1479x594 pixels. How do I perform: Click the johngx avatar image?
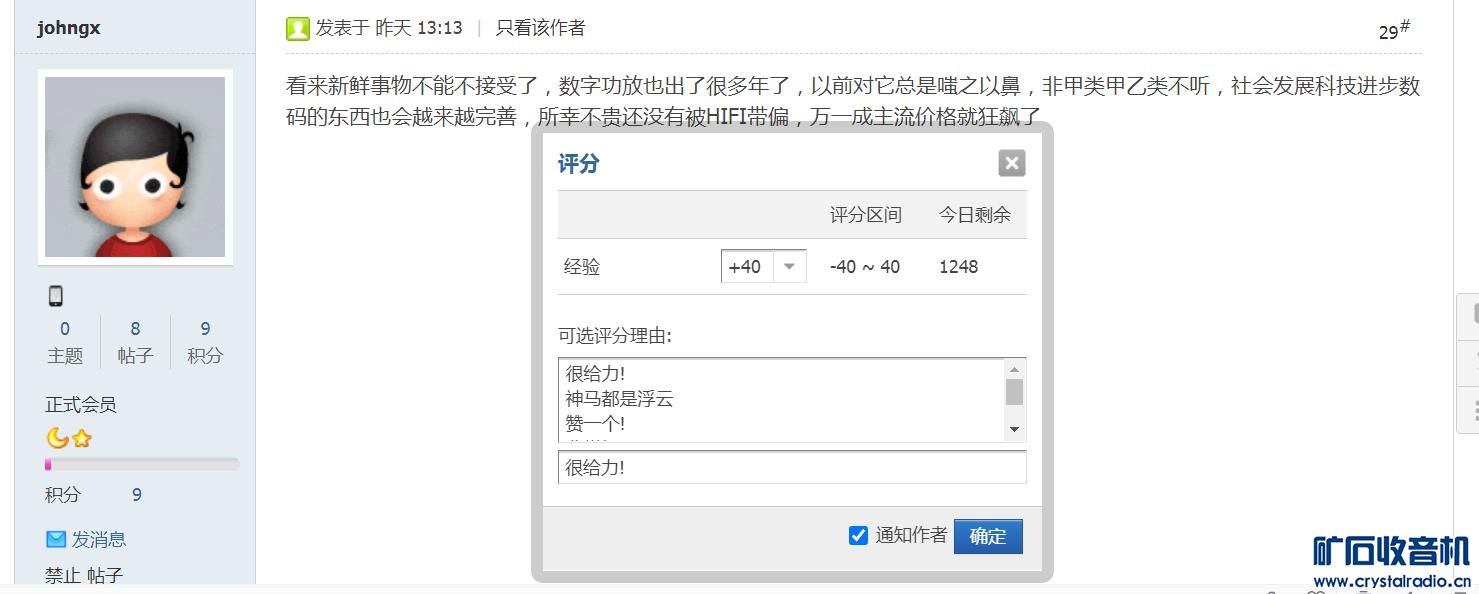pyautogui.click(x=135, y=167)
